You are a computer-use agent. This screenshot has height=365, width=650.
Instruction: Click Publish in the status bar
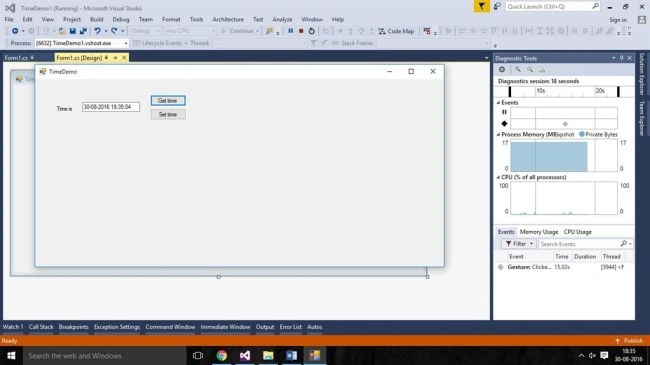pyautogui.click(x=630, y=341)
